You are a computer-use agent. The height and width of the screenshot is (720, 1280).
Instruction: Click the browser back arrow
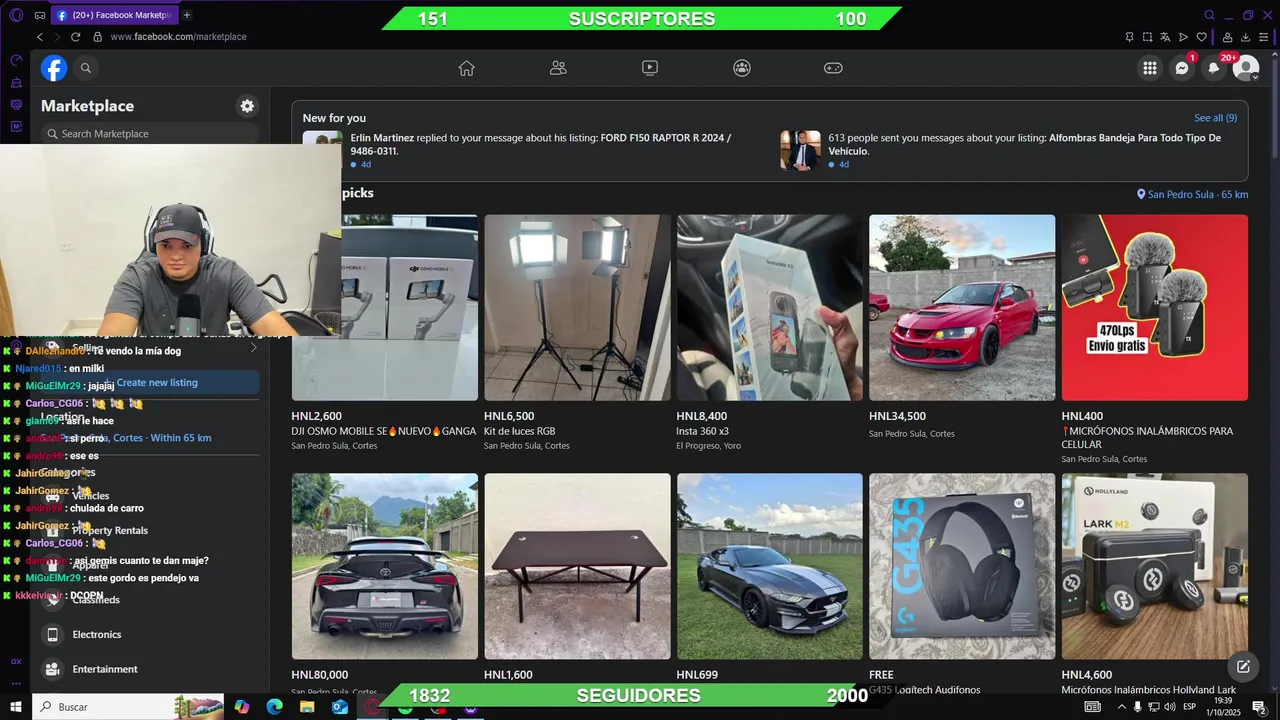click(x=40, y=37)
